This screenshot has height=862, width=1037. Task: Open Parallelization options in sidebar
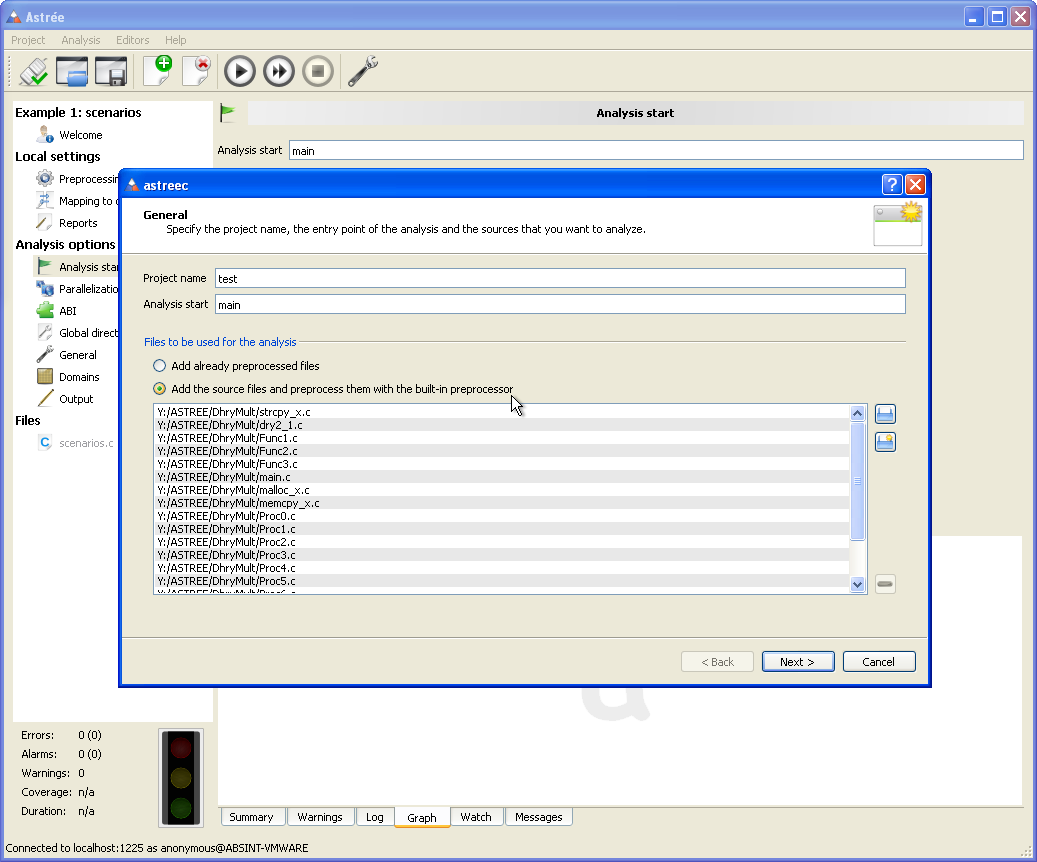77,289
